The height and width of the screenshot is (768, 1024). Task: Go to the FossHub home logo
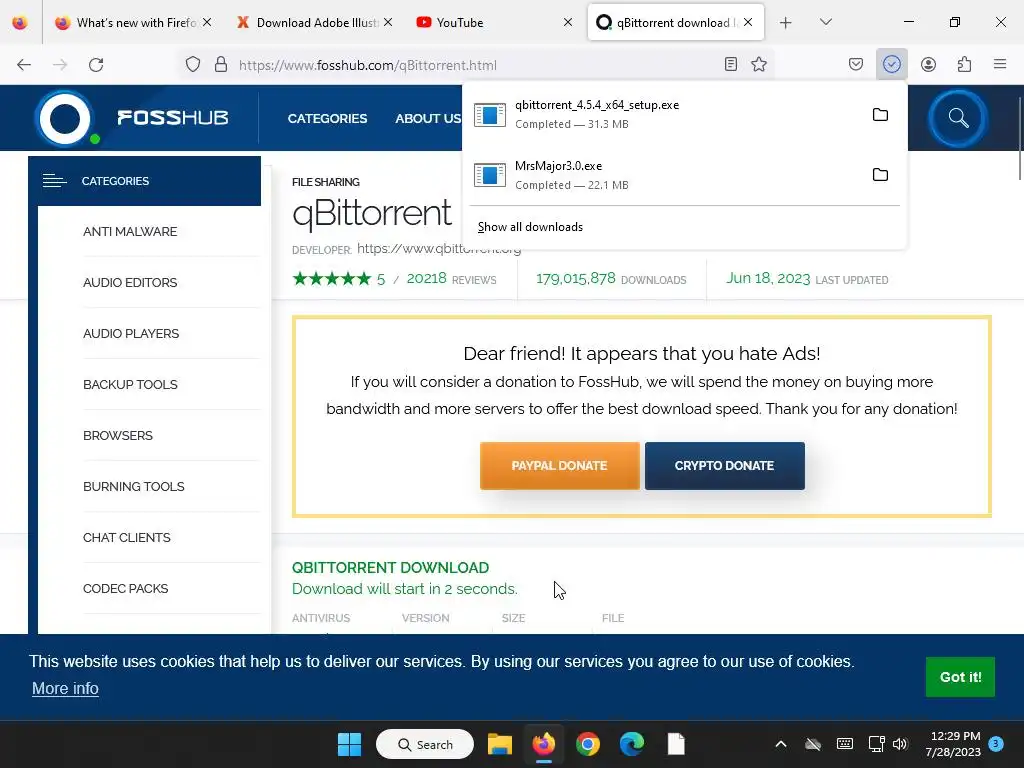click(133, 118)
